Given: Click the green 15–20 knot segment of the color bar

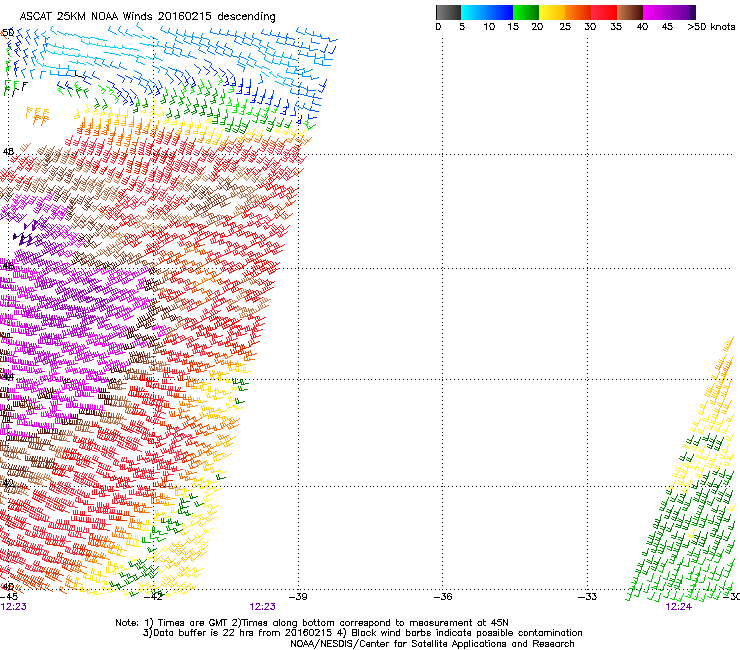Looking at the screenshot, I should [x=526, y=12].
